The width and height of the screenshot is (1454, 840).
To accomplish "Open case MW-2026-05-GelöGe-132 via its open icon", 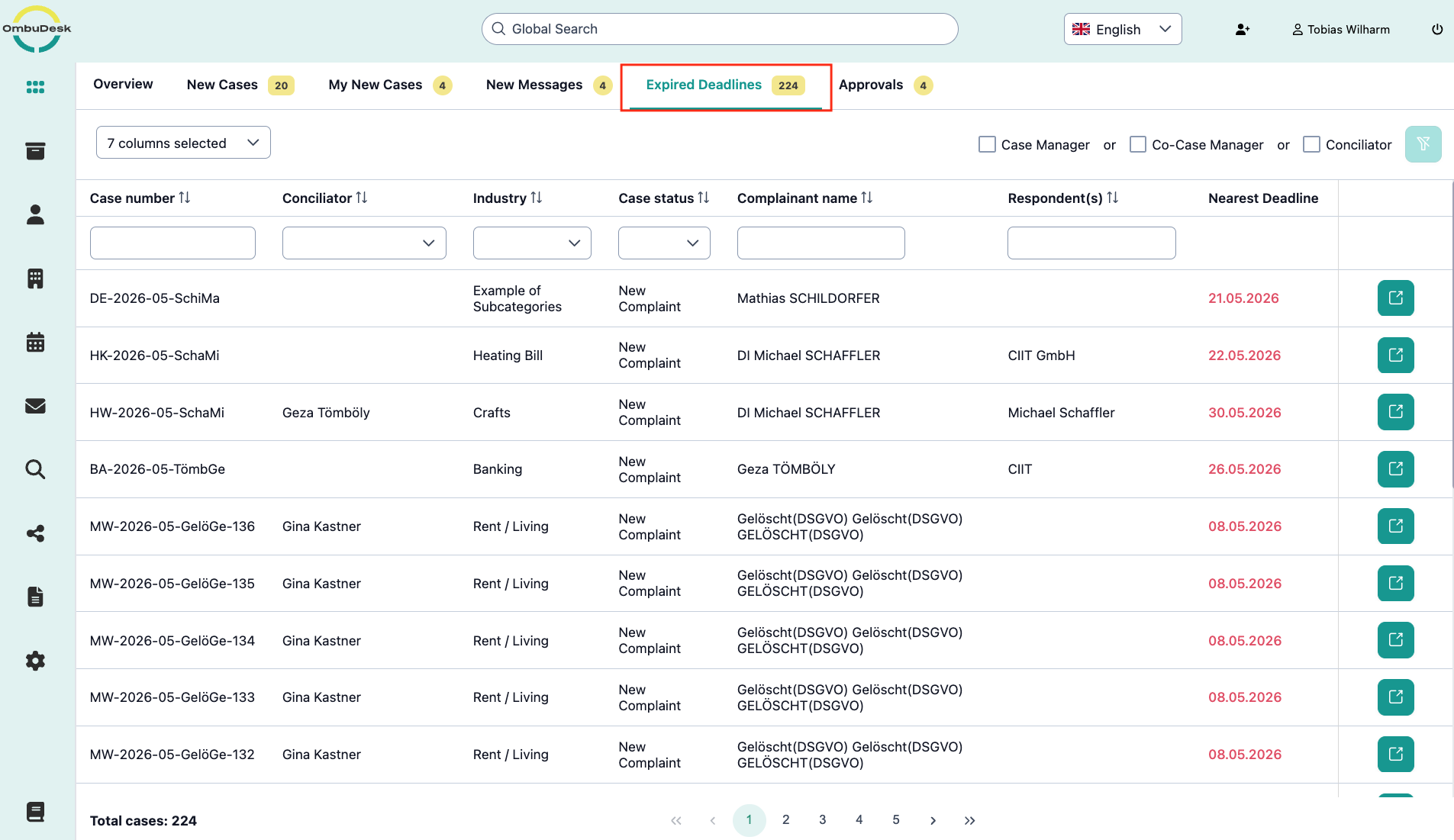I will (1396, 754).
